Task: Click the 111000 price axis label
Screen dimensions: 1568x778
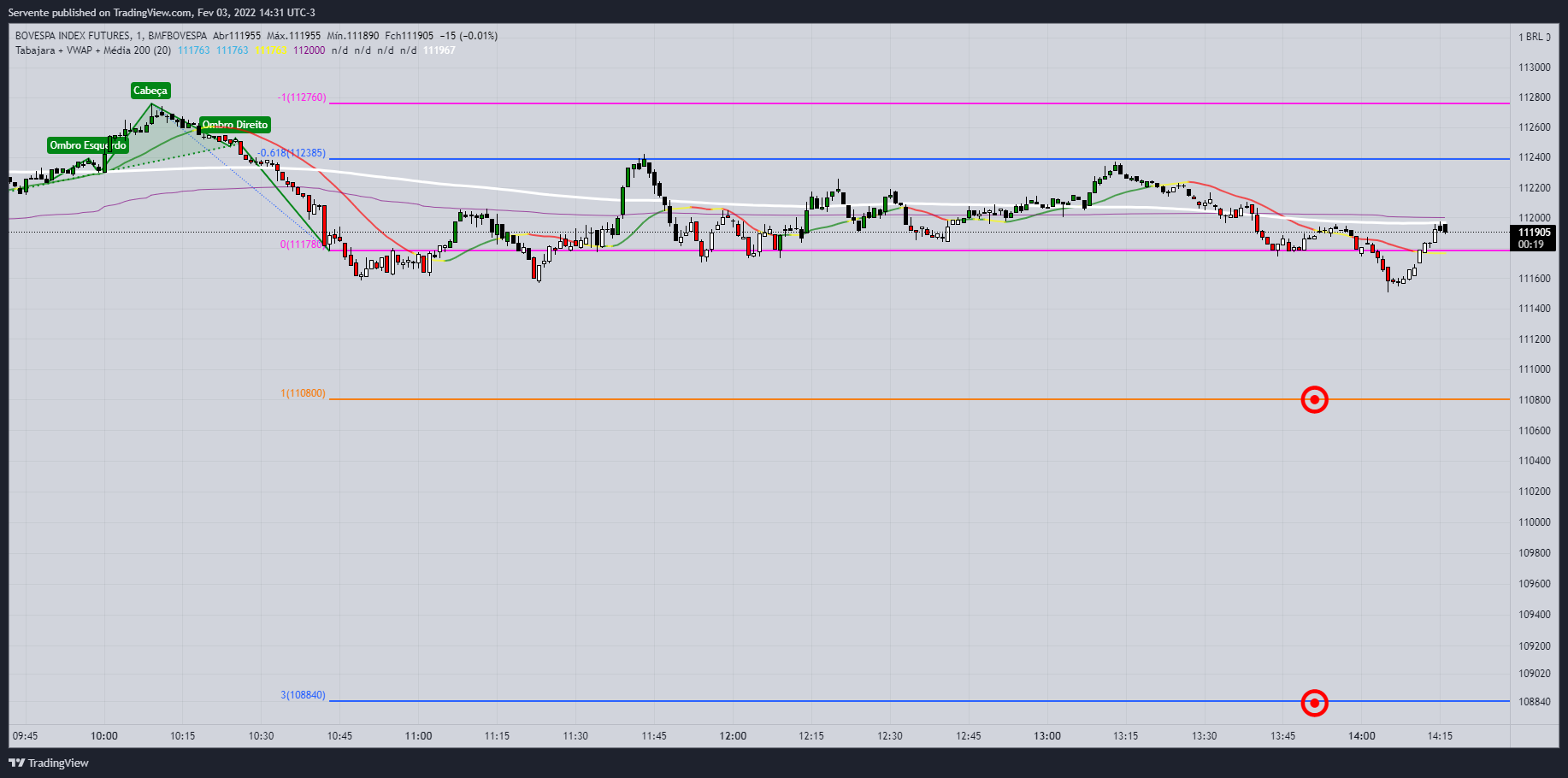Action: click(1534, 369)
